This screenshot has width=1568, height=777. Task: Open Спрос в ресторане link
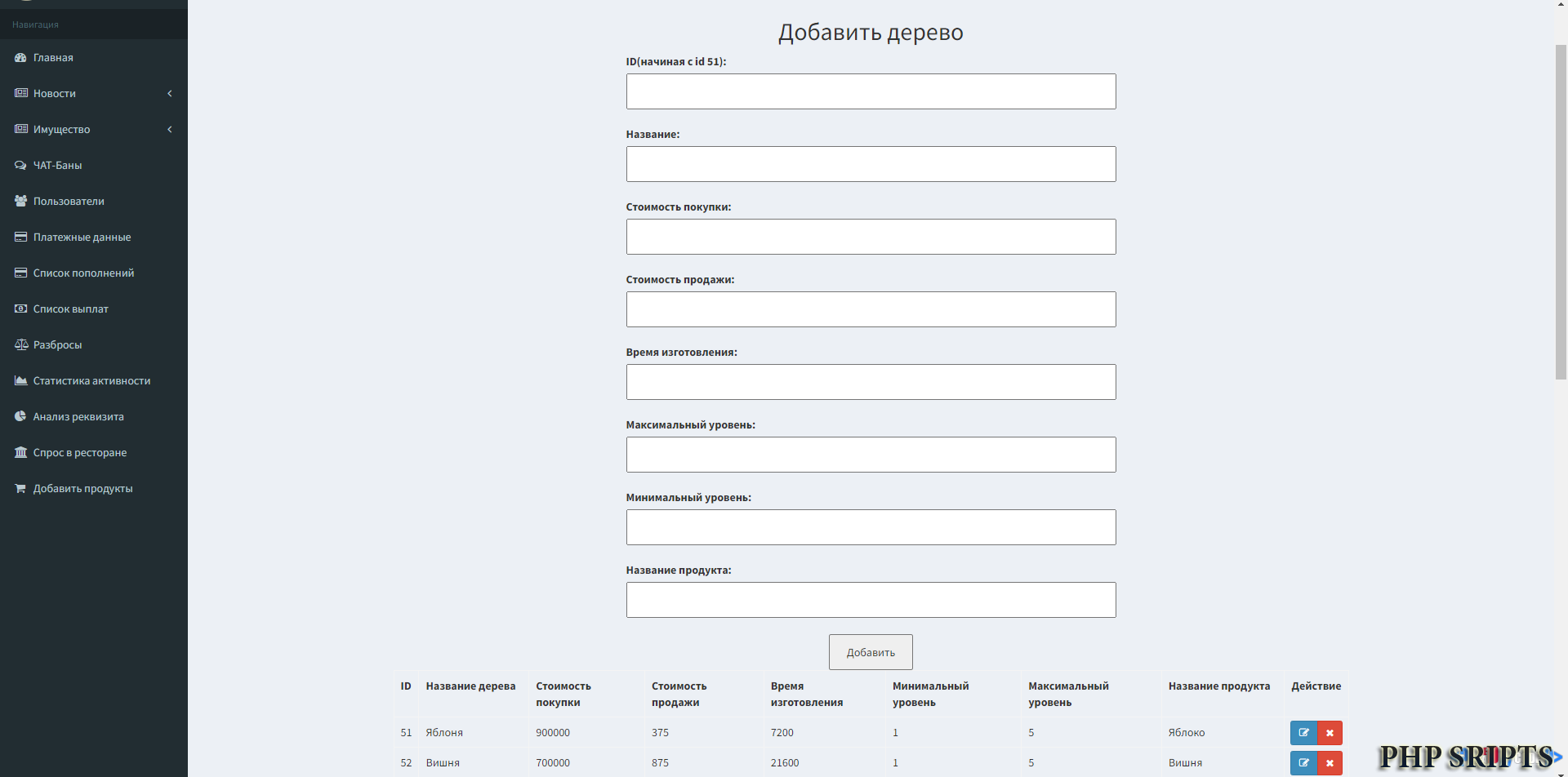(79, 453)
